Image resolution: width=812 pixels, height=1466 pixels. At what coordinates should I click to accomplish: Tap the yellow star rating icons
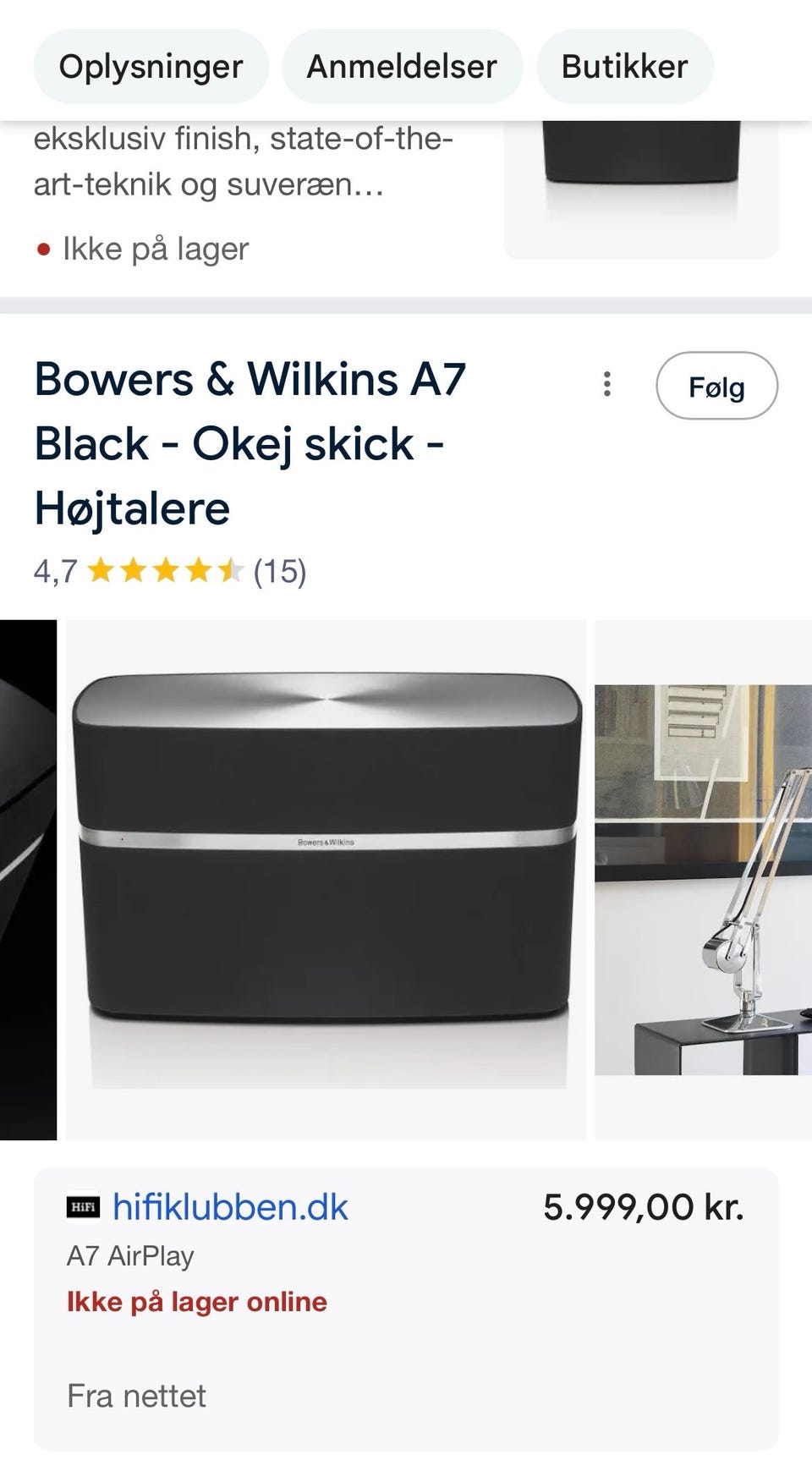(x=165, y=571)
